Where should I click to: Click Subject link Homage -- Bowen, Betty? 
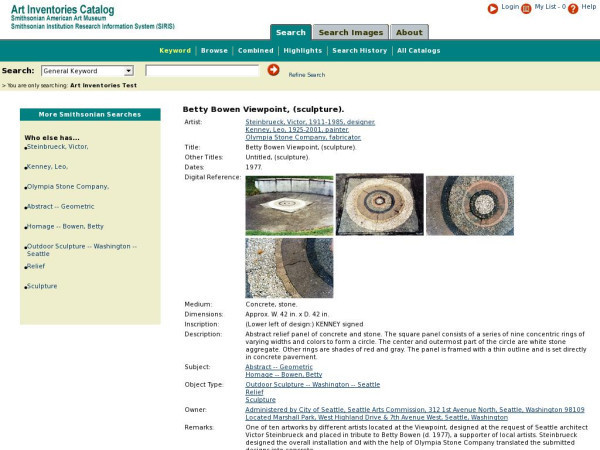point(284,374)
